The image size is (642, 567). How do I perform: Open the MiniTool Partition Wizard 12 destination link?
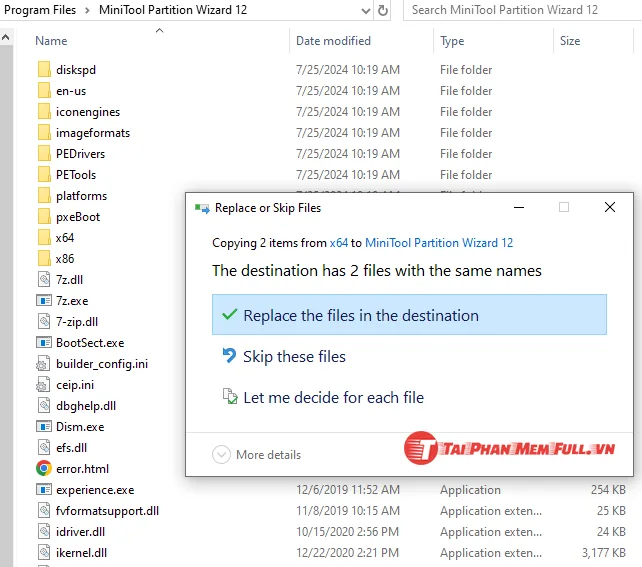coord(439,243)
